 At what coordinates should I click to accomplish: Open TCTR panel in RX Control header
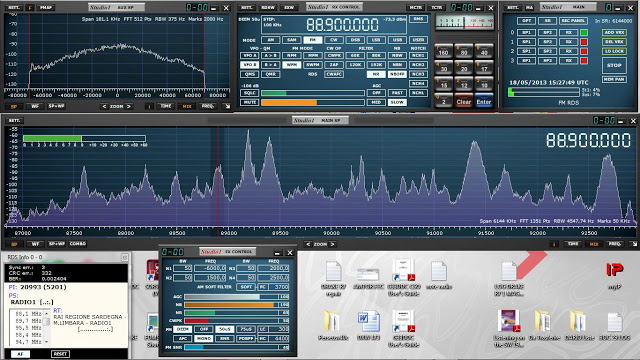coord(437,7)
